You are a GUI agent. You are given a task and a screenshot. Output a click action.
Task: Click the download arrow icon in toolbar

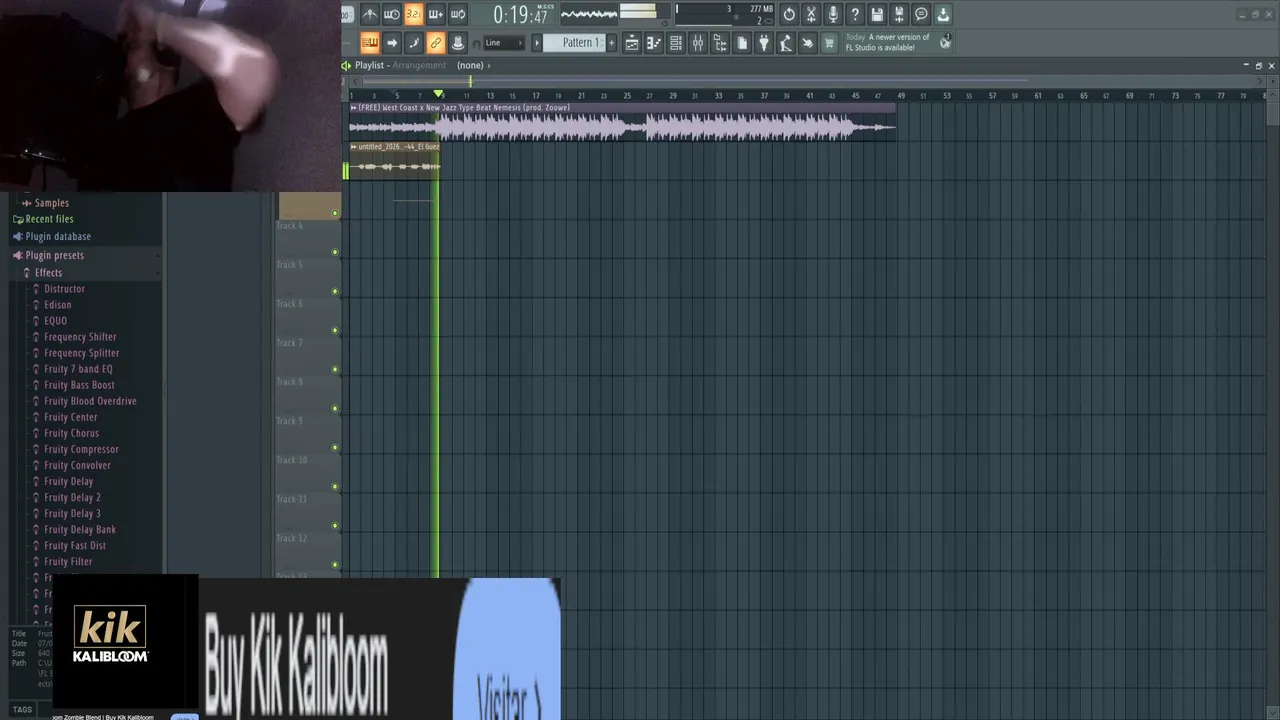(x=943, y=14)
